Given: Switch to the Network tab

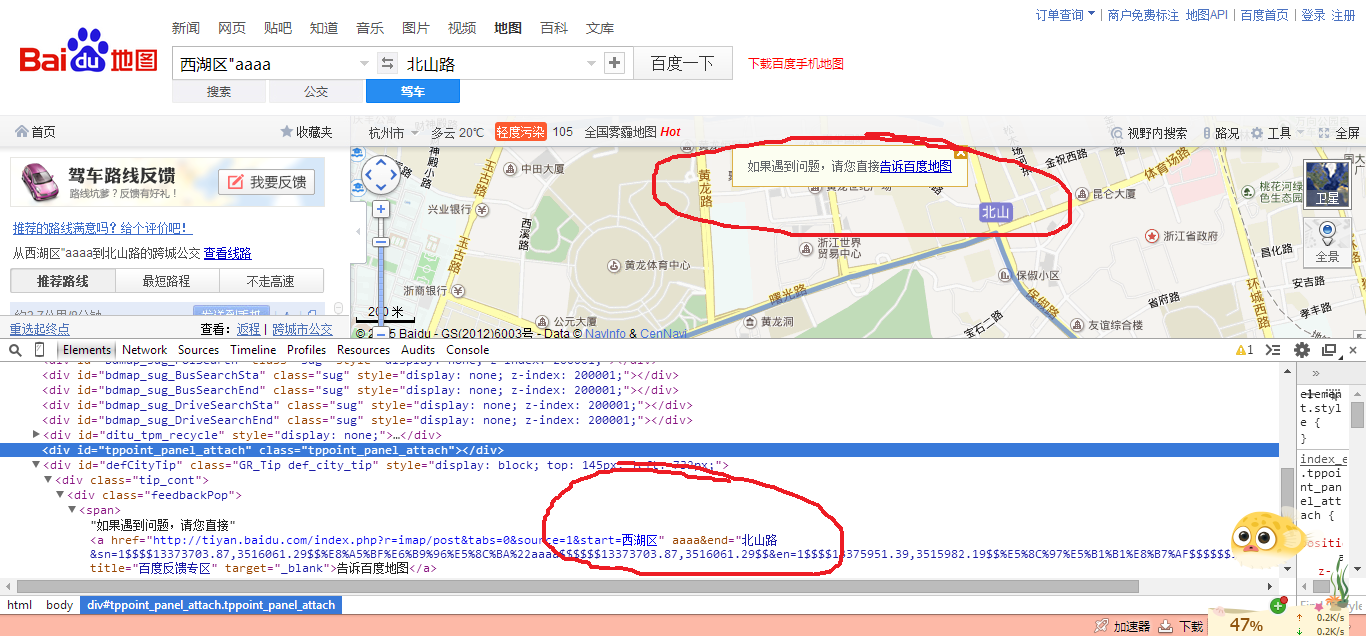Looking at the screenshot, I should (145, 350).
